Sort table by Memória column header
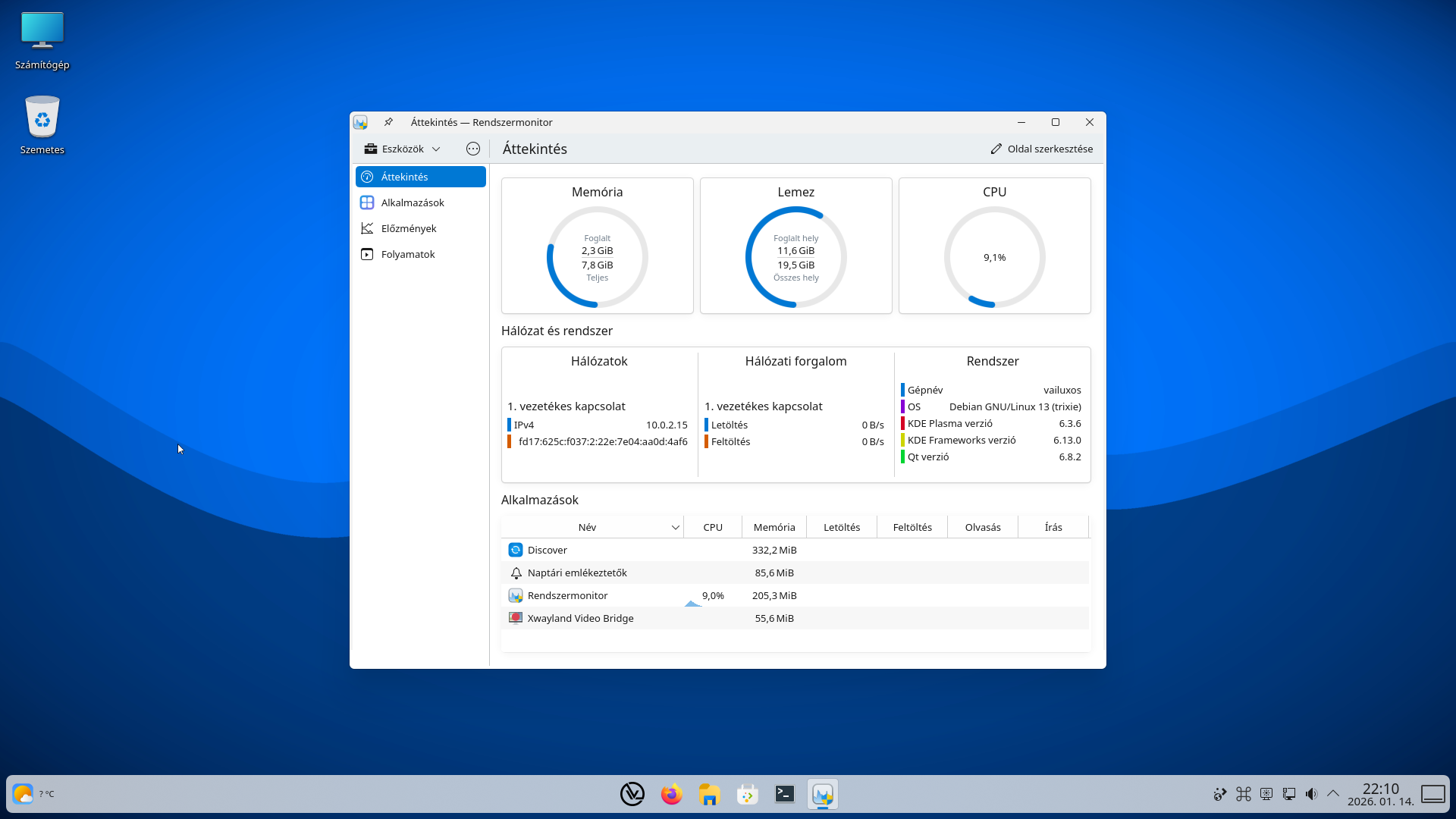 click(773, 527)
